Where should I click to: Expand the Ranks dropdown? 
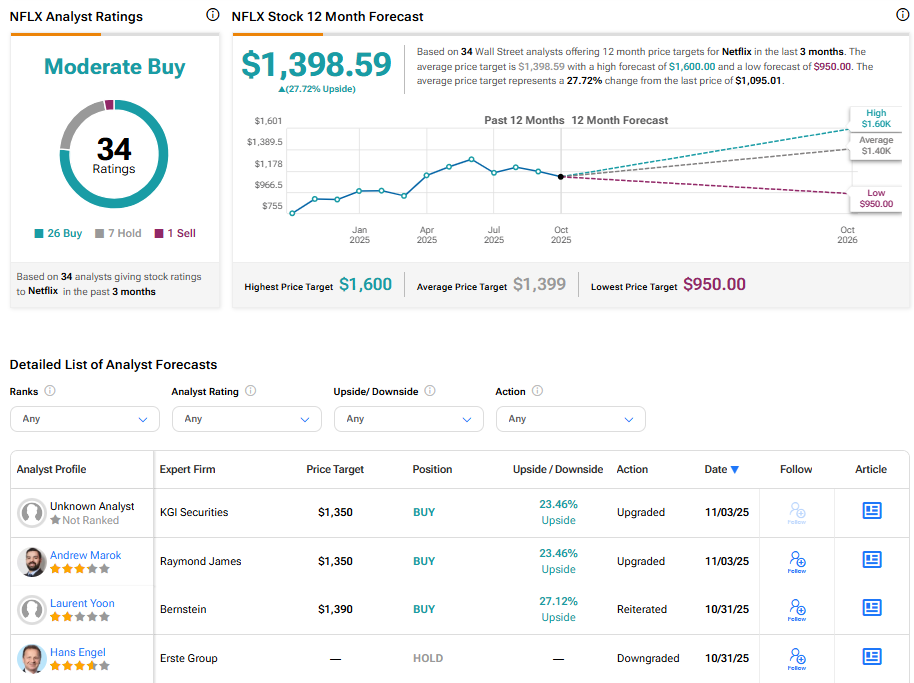coord(85,419)
